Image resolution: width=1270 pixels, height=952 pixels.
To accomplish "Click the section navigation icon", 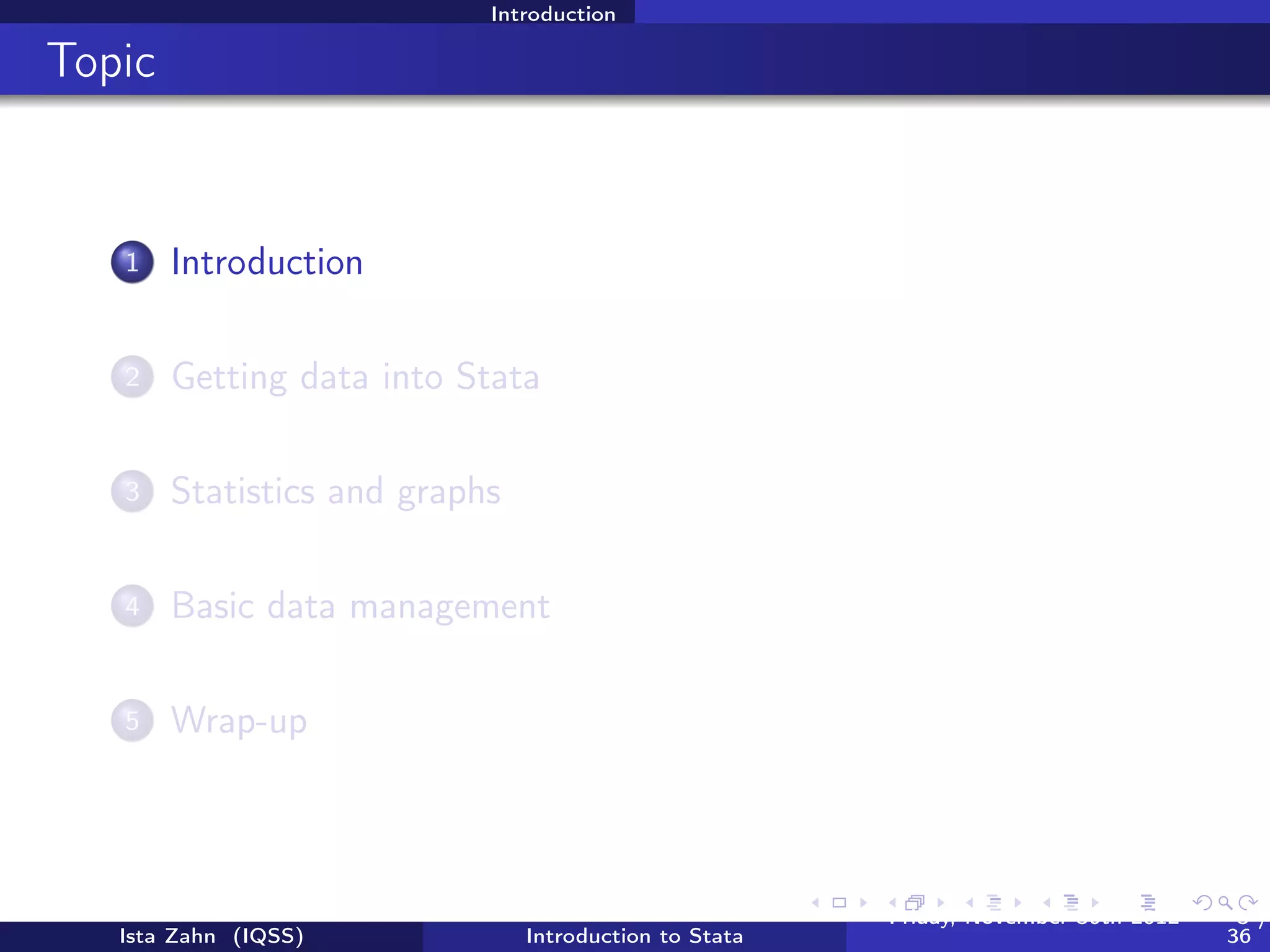I will (1071, 902).
